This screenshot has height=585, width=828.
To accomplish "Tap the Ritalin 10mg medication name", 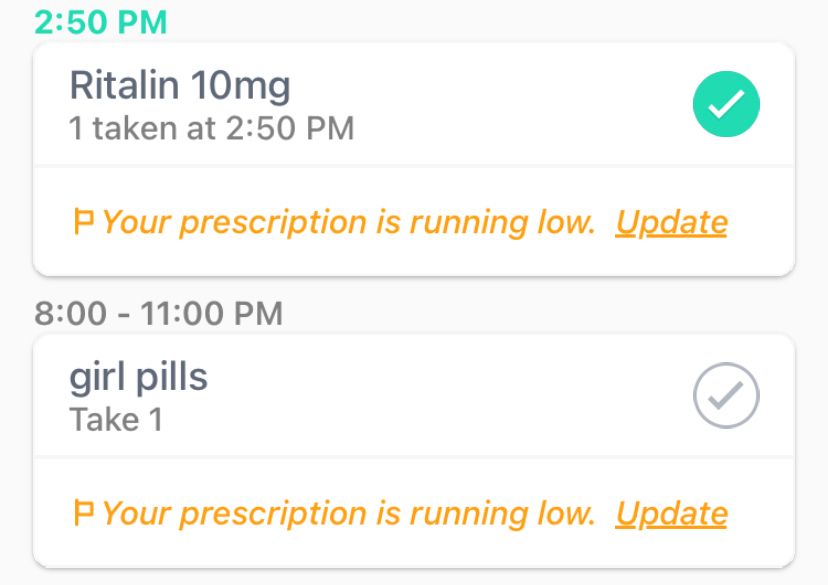I will click(178, 86).
